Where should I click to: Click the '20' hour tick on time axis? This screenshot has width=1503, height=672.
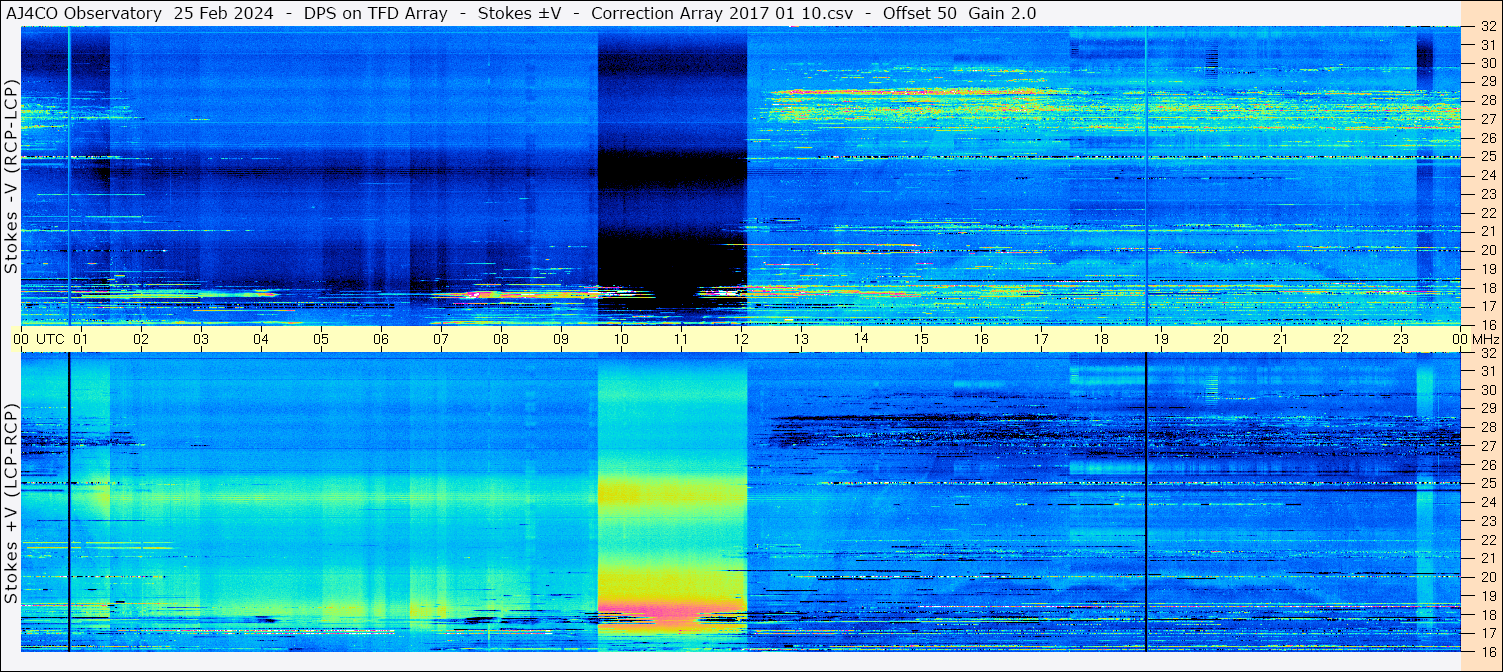[1221, 339]
